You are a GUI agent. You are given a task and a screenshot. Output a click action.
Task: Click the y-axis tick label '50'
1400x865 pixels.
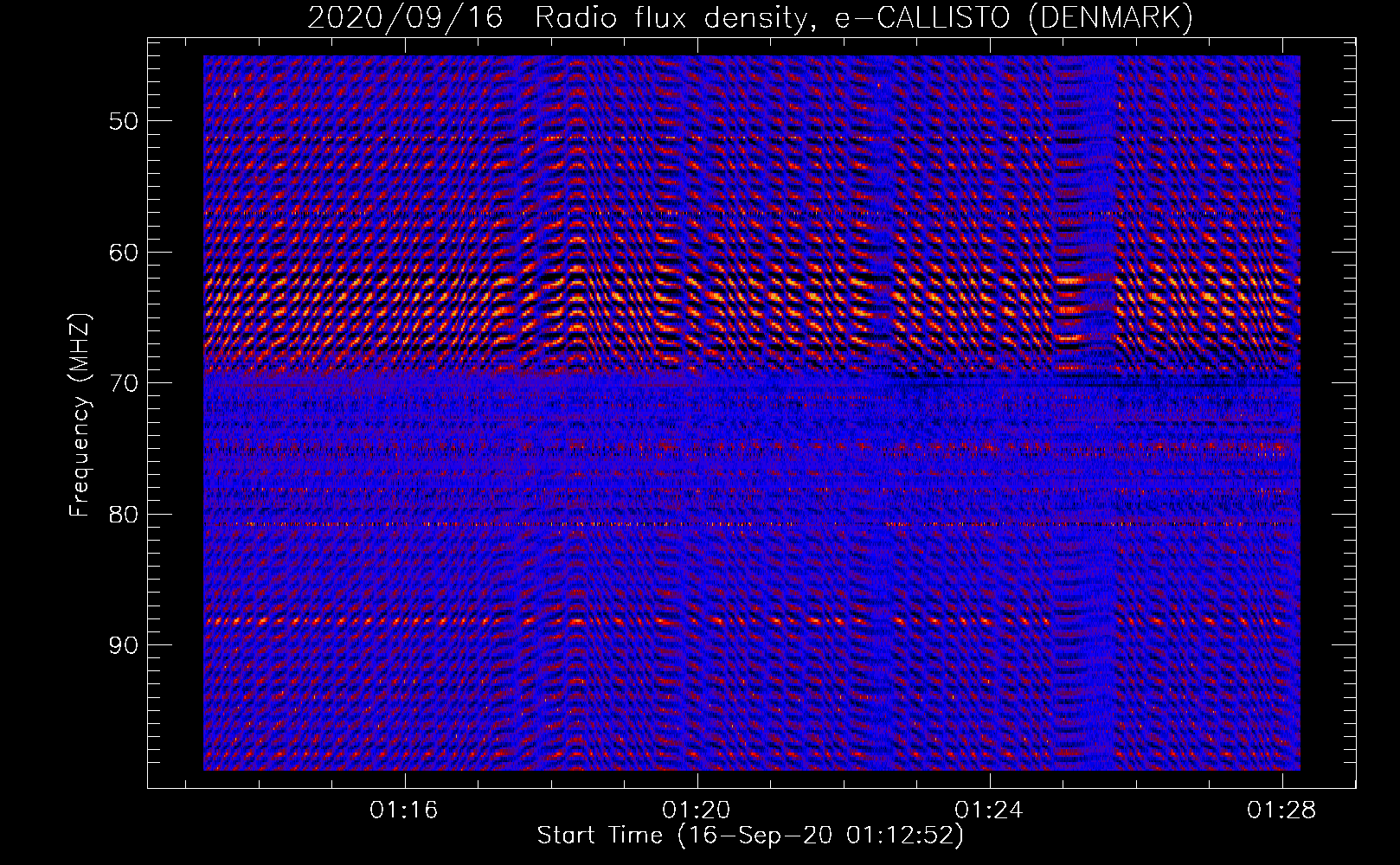(x=123, y=121)
